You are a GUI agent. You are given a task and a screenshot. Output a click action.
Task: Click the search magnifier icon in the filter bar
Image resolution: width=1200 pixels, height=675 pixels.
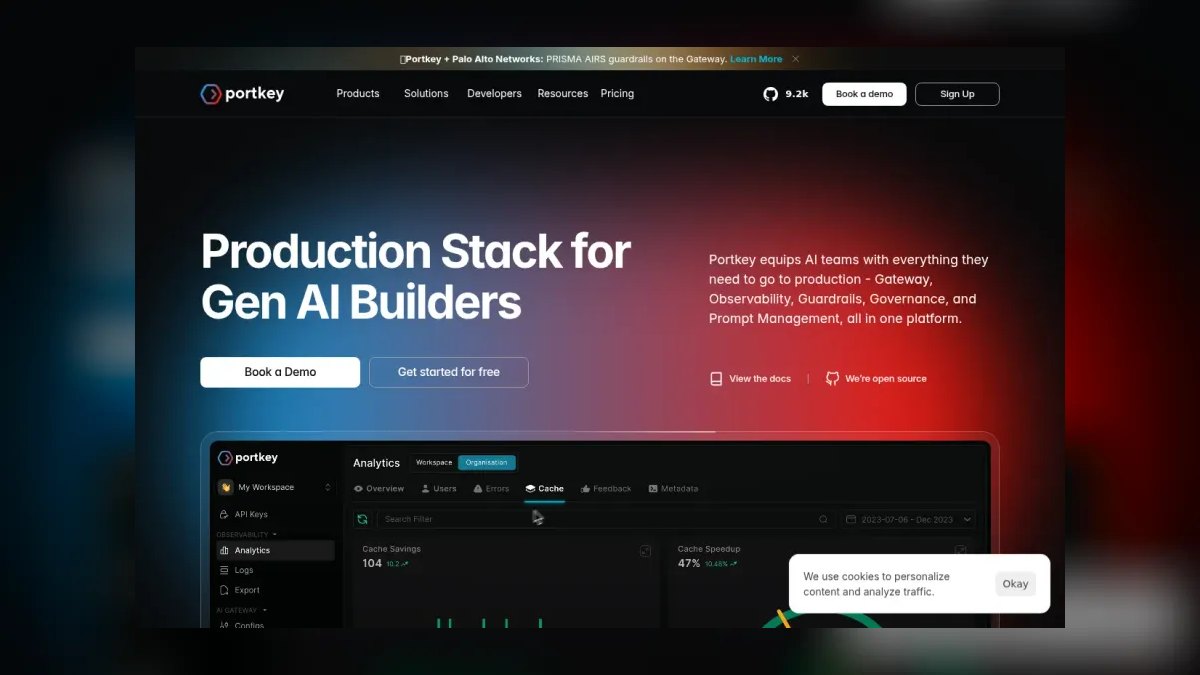click(x=824, y=519)
